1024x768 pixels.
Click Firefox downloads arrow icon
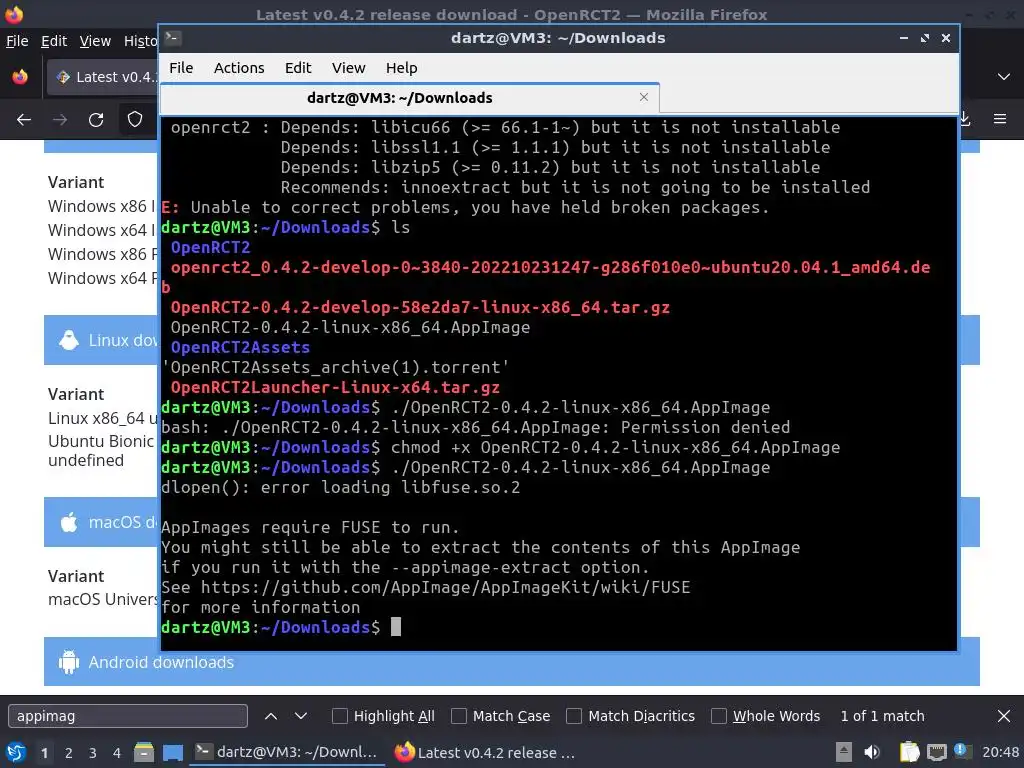(965, 119)
